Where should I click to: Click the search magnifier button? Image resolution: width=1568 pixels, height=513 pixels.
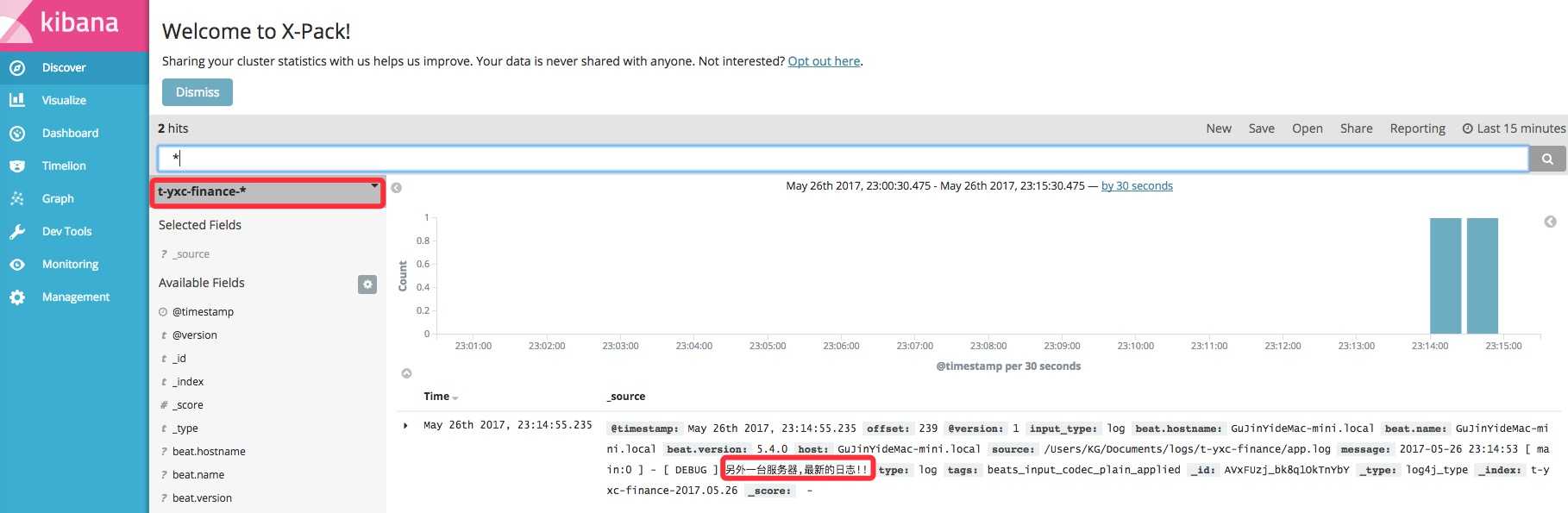click(1547, 159)
